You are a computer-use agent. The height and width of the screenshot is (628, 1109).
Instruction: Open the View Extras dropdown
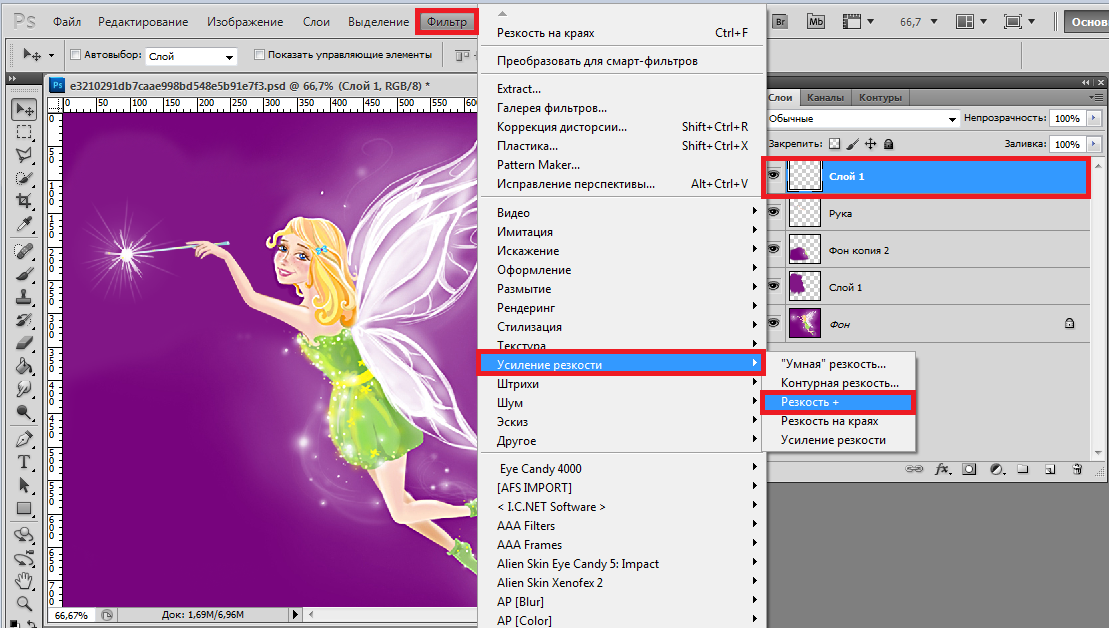(x=859, y=22)
